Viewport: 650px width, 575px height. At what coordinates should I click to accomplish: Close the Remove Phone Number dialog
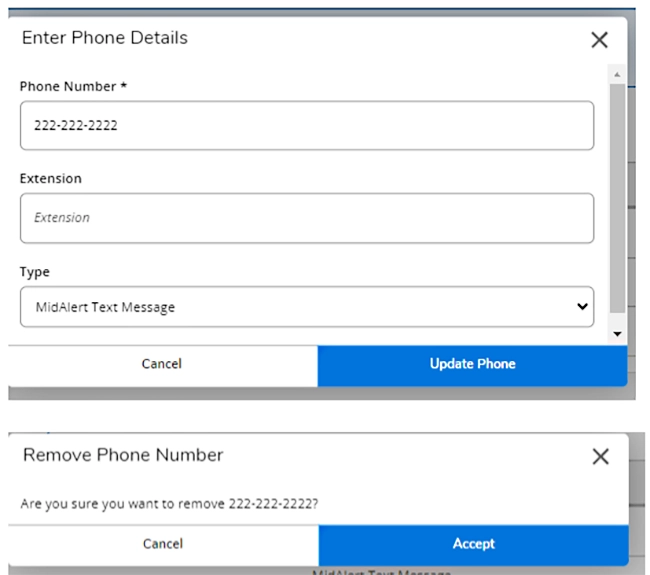click(x=600, y=456)
